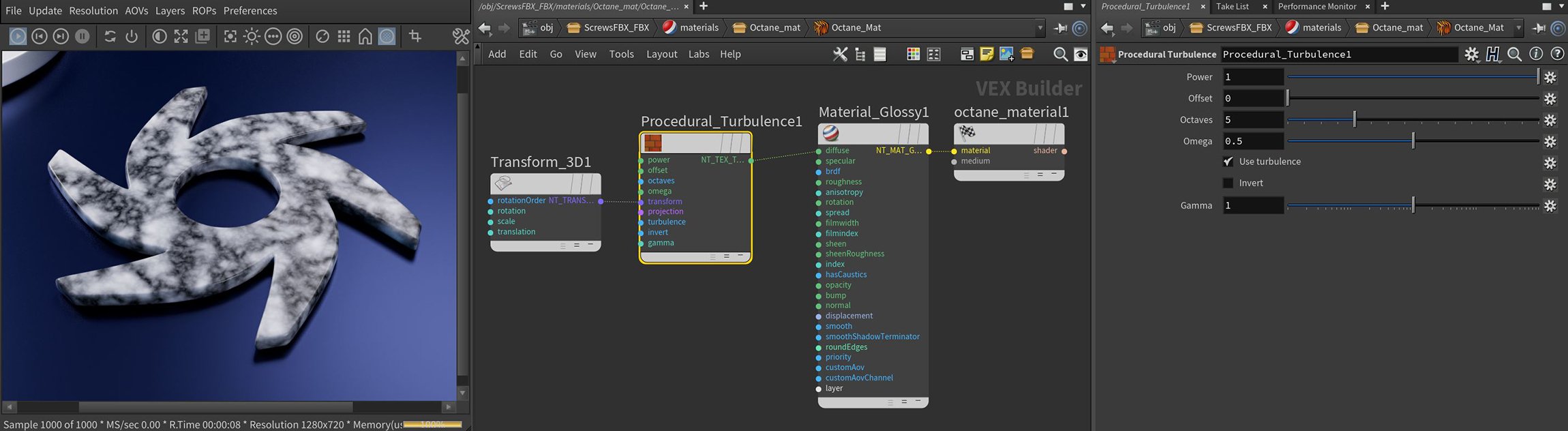
Task: Open the Power parameter gear menu
Action: (x=1550, y=77)
